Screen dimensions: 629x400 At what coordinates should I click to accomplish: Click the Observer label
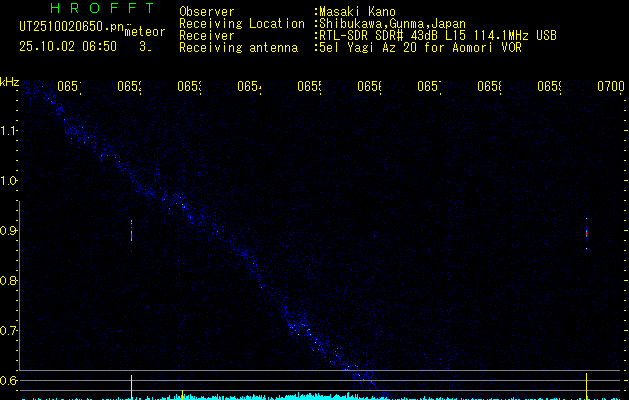click(207, 12)
